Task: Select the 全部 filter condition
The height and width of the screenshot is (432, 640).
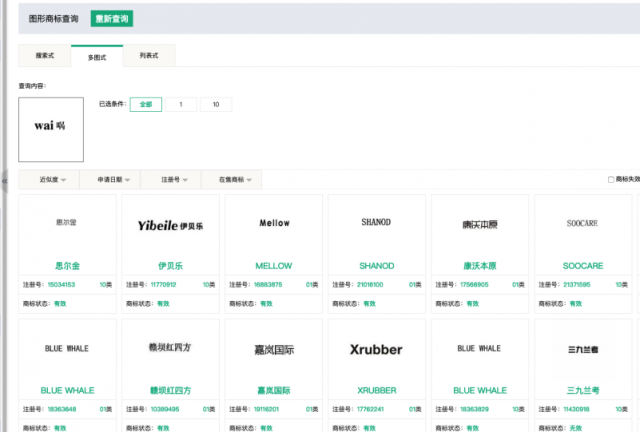Action: click(146, 105)
